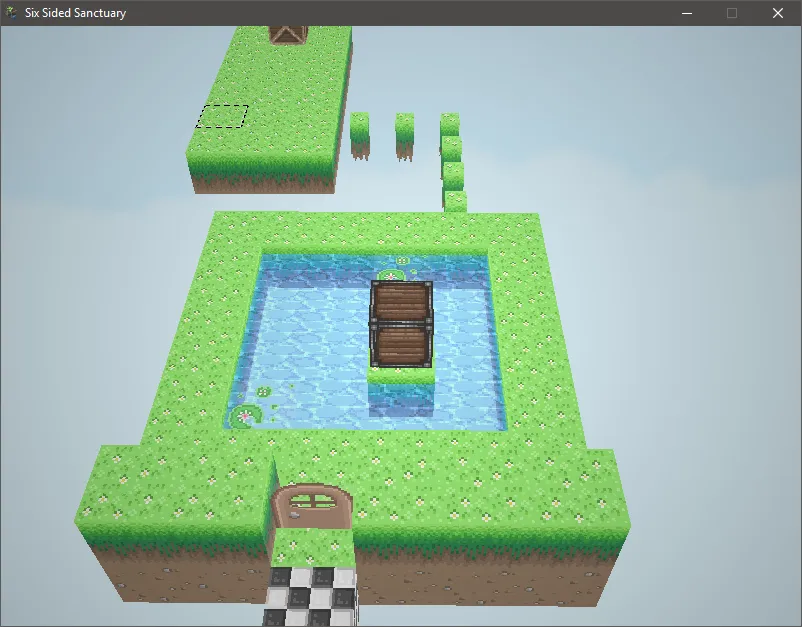Click the middle small floating grass block
Viewport: 802px width, 627px height.
click(x=404, y=129)
